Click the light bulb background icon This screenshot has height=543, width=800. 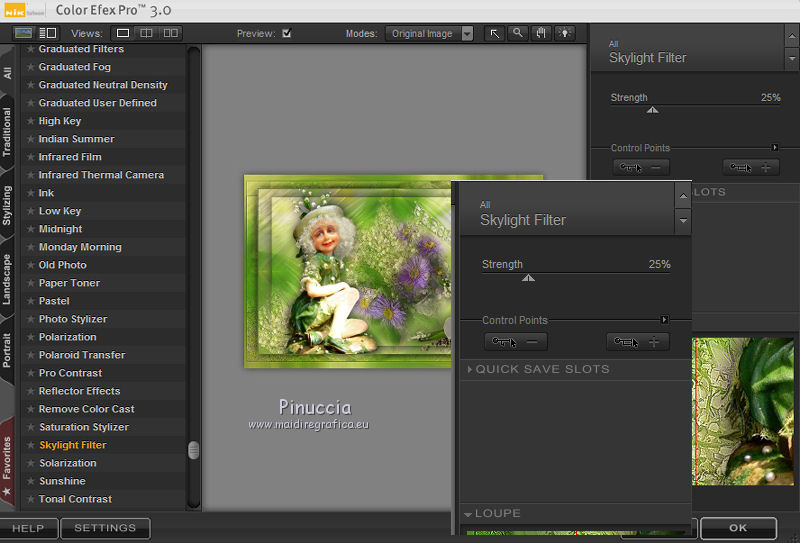pyautogui.click(x=565, y=34)
